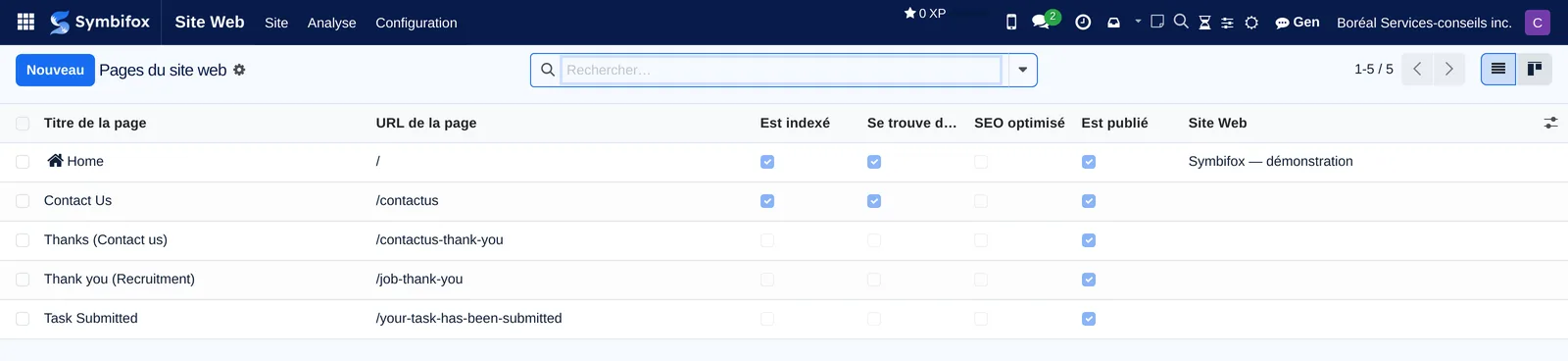Open the apps grid menu
This screenshot has width=1568, height=361.
pos(26,22)
